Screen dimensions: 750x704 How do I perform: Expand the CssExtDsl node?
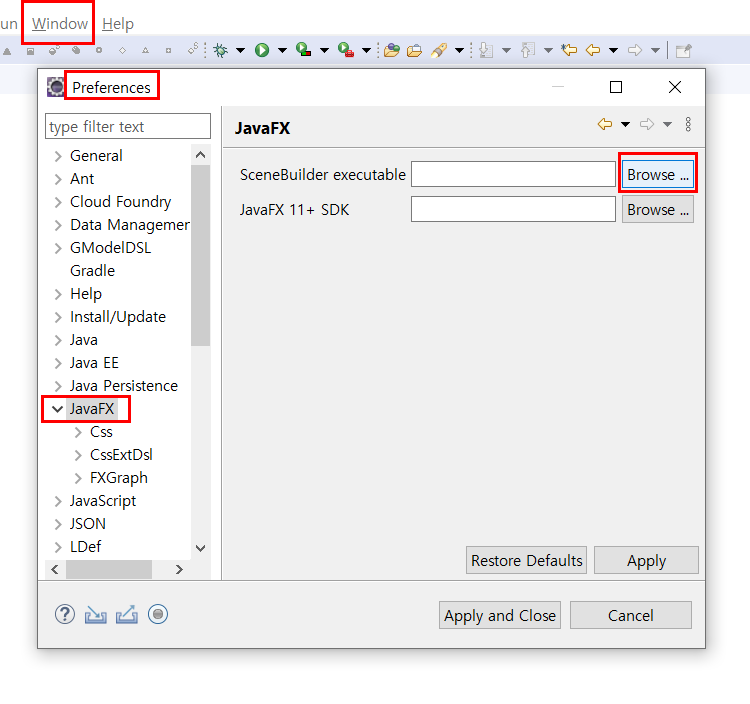tap(78, 455)
